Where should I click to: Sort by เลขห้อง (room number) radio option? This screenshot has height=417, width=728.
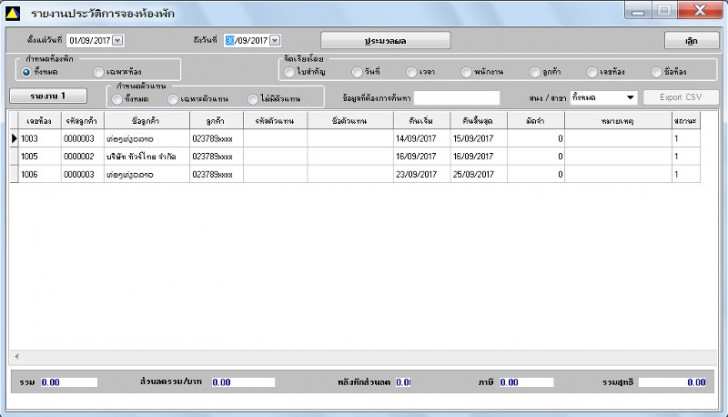[x=592, y=72]
